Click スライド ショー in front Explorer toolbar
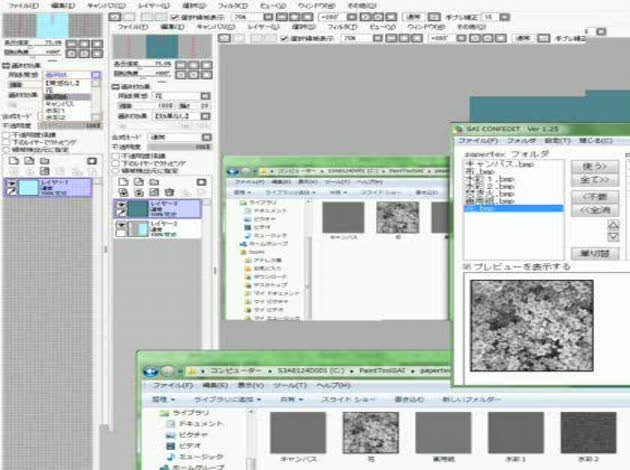Screen dimensions: 630x470 pyautogui.click(x=348, y=399)
